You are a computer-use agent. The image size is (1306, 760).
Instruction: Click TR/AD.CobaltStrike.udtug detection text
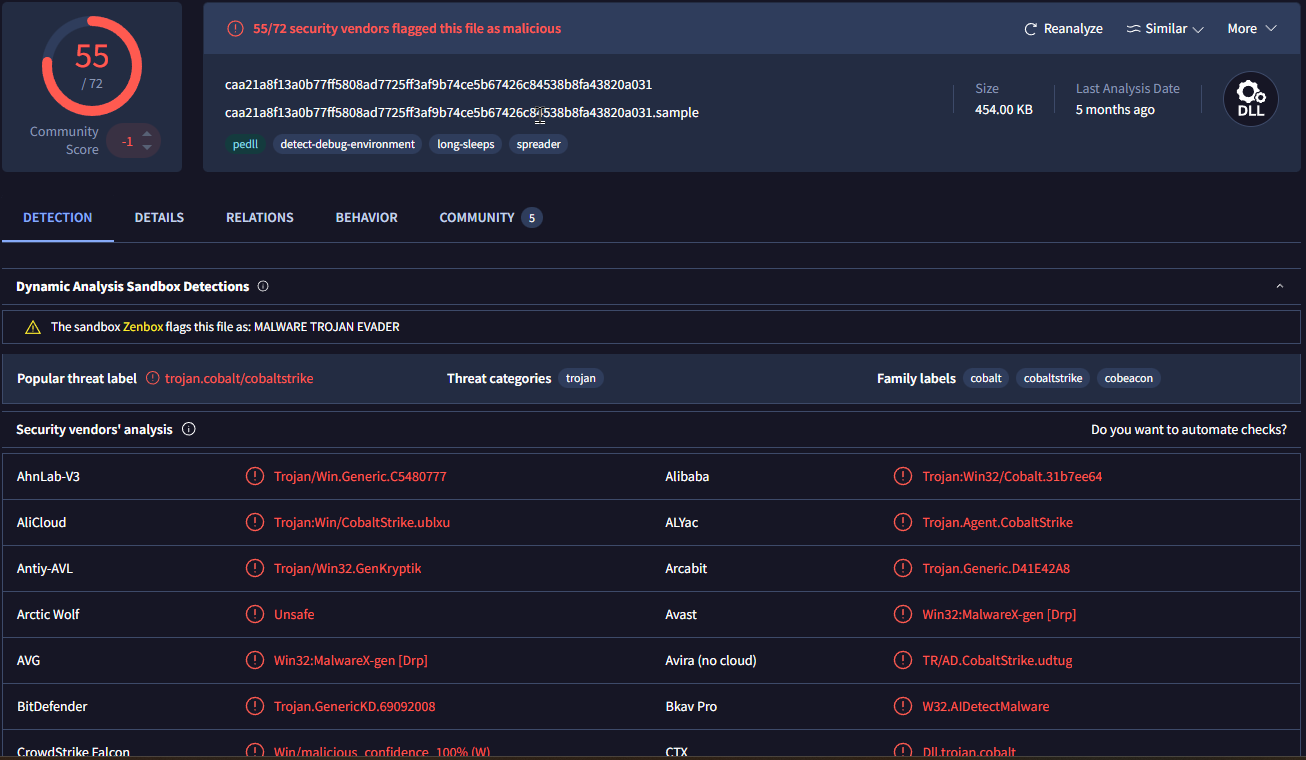(x=997, y=660)
